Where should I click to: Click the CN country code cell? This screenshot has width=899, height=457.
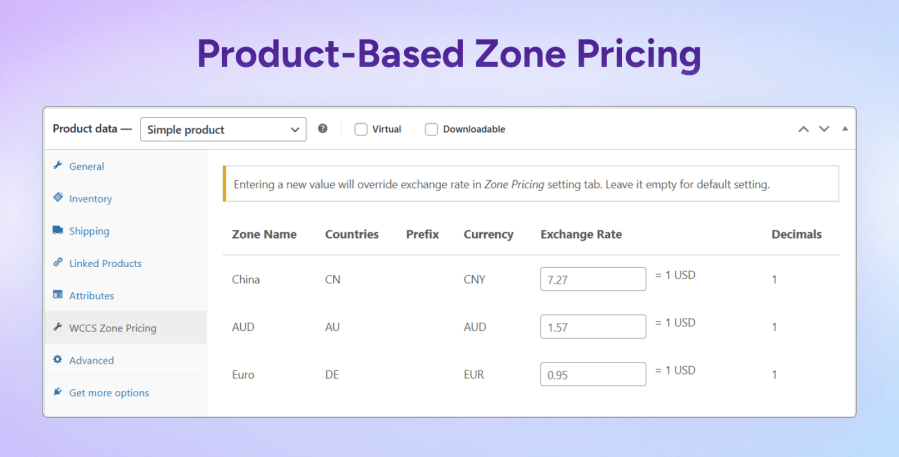click(x=333, y=279)
